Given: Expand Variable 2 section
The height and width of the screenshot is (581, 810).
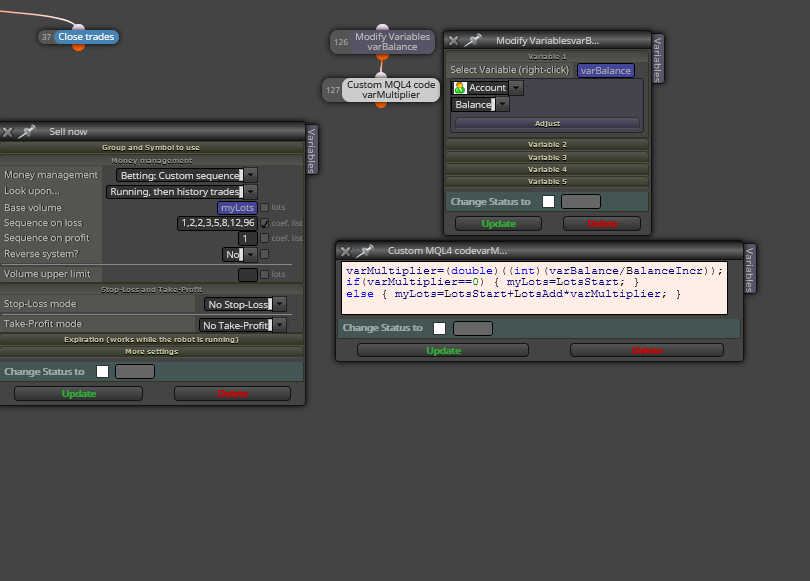Looking at the screenshot, I should pos(547,145).
